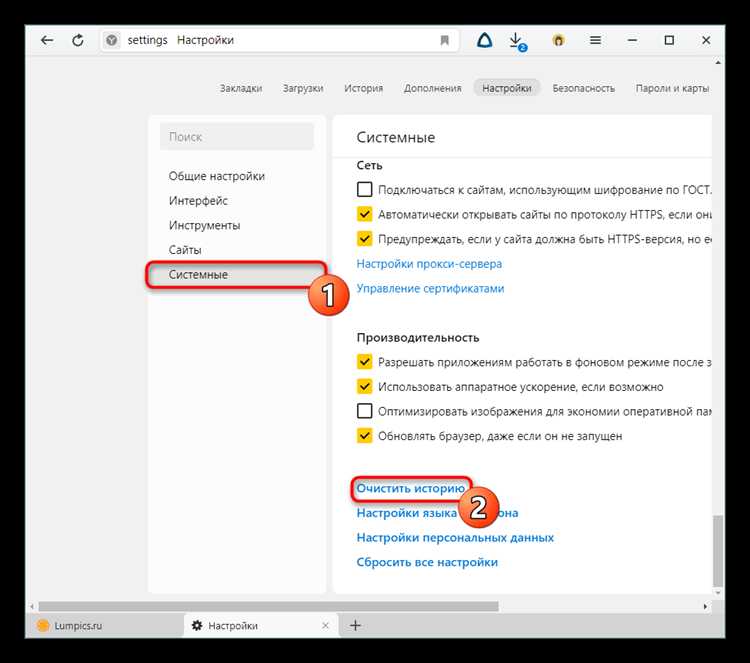Click the Очистить историю link
The width and height of the screenshot is (750, 663).
pyautogui.click(x=410, y=488)
